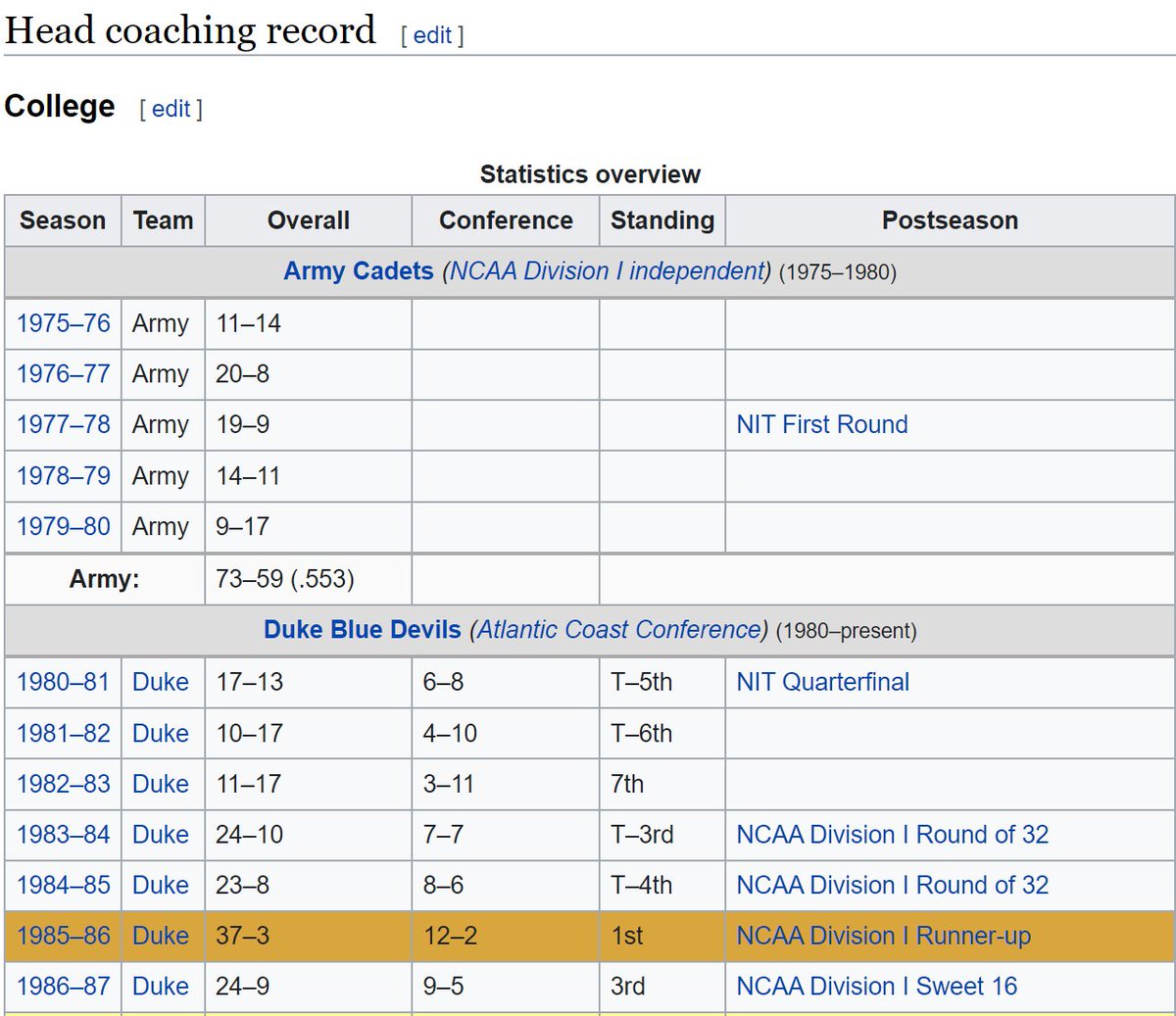Image resolution: width=1176 pixels, height=1016 pixels.
Task: Open the NIT First Round link
Action: click(x=822, y=425)
